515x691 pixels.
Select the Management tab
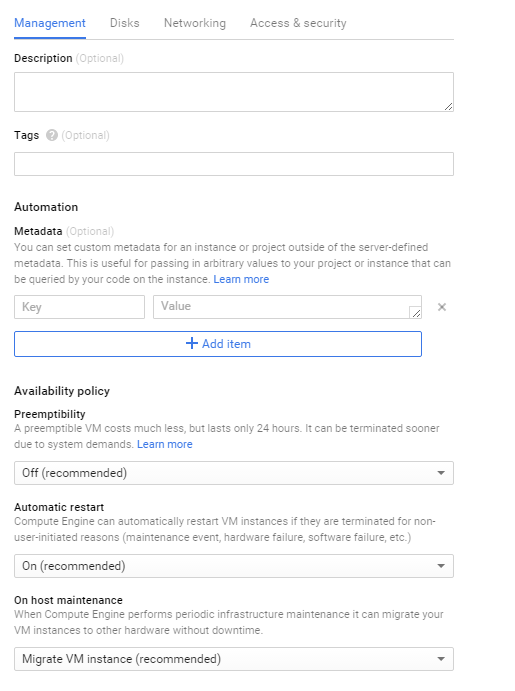click(x=50, y=23)
